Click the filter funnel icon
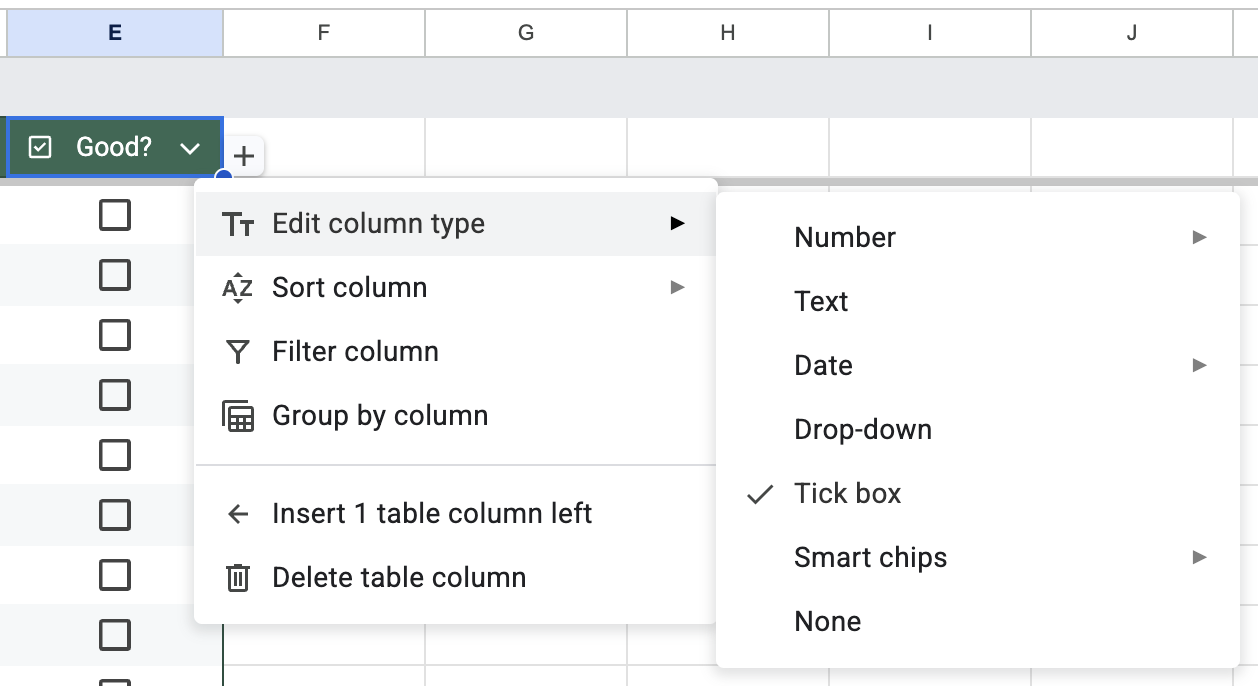This screenshot has height=686, width=1258. click(x=237, y=352)
